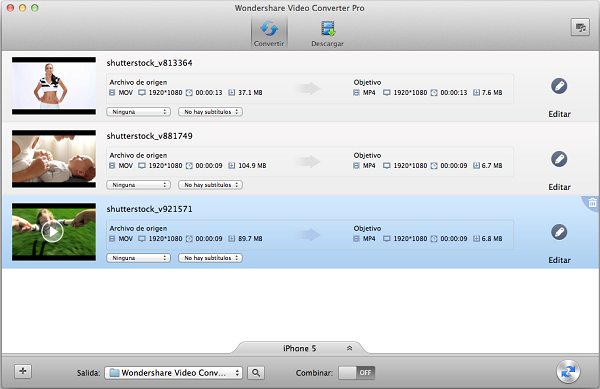Click the conversion arrow in the shutterstock_v921571 row
This screenshot has height=389, width=600.
[x=308, y=234]
